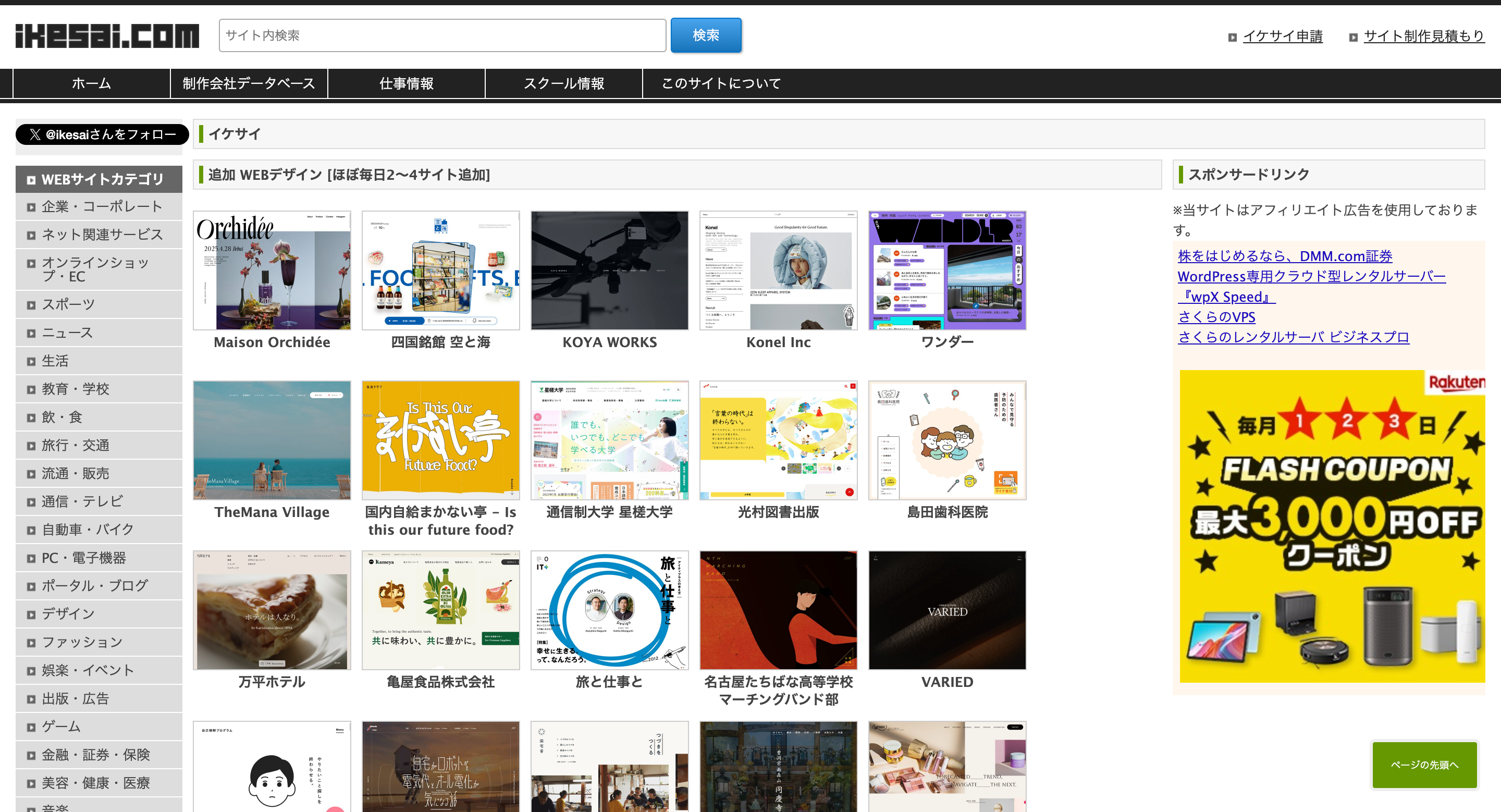The image size is (1501, 812).
Task: Click the ikesai.com site logo
Action: tap(107, 36)
